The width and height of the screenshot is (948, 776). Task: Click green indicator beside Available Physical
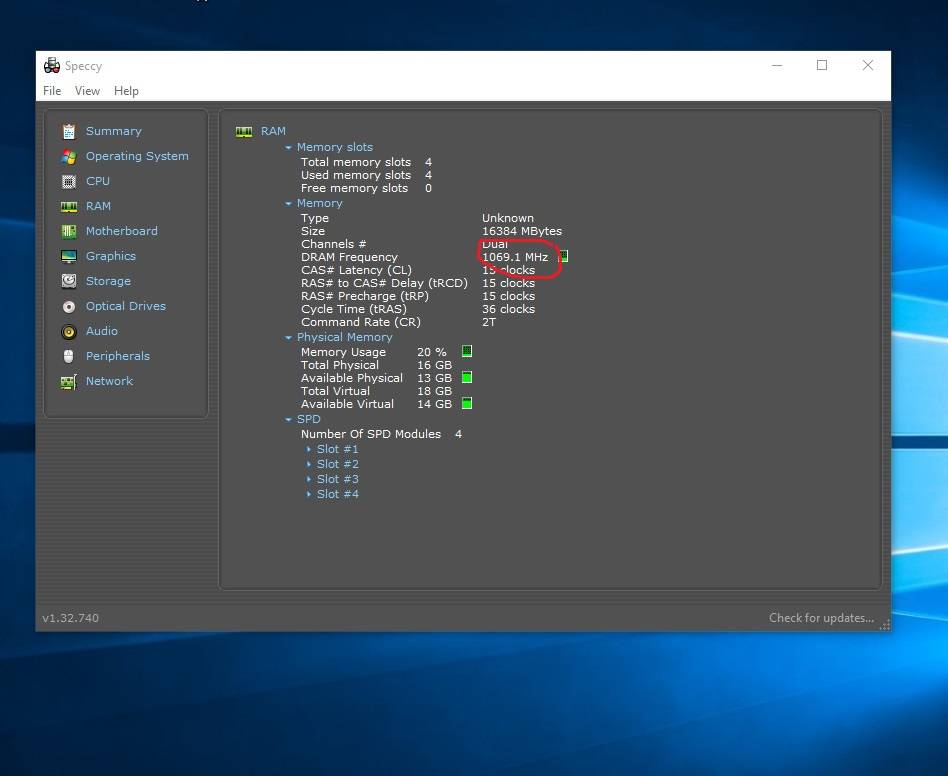(467, 377)
